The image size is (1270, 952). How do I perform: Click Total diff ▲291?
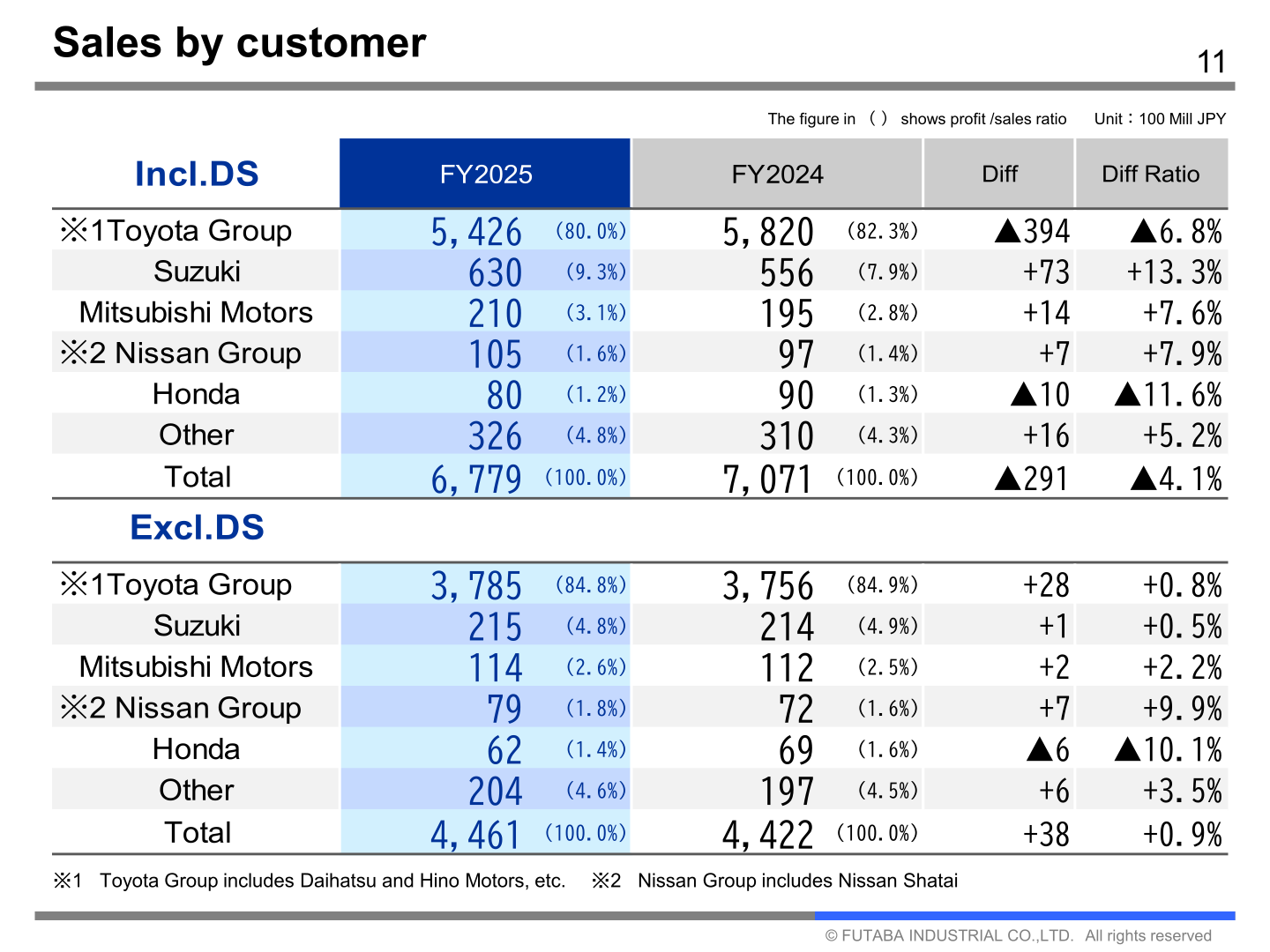[1032, 479]
